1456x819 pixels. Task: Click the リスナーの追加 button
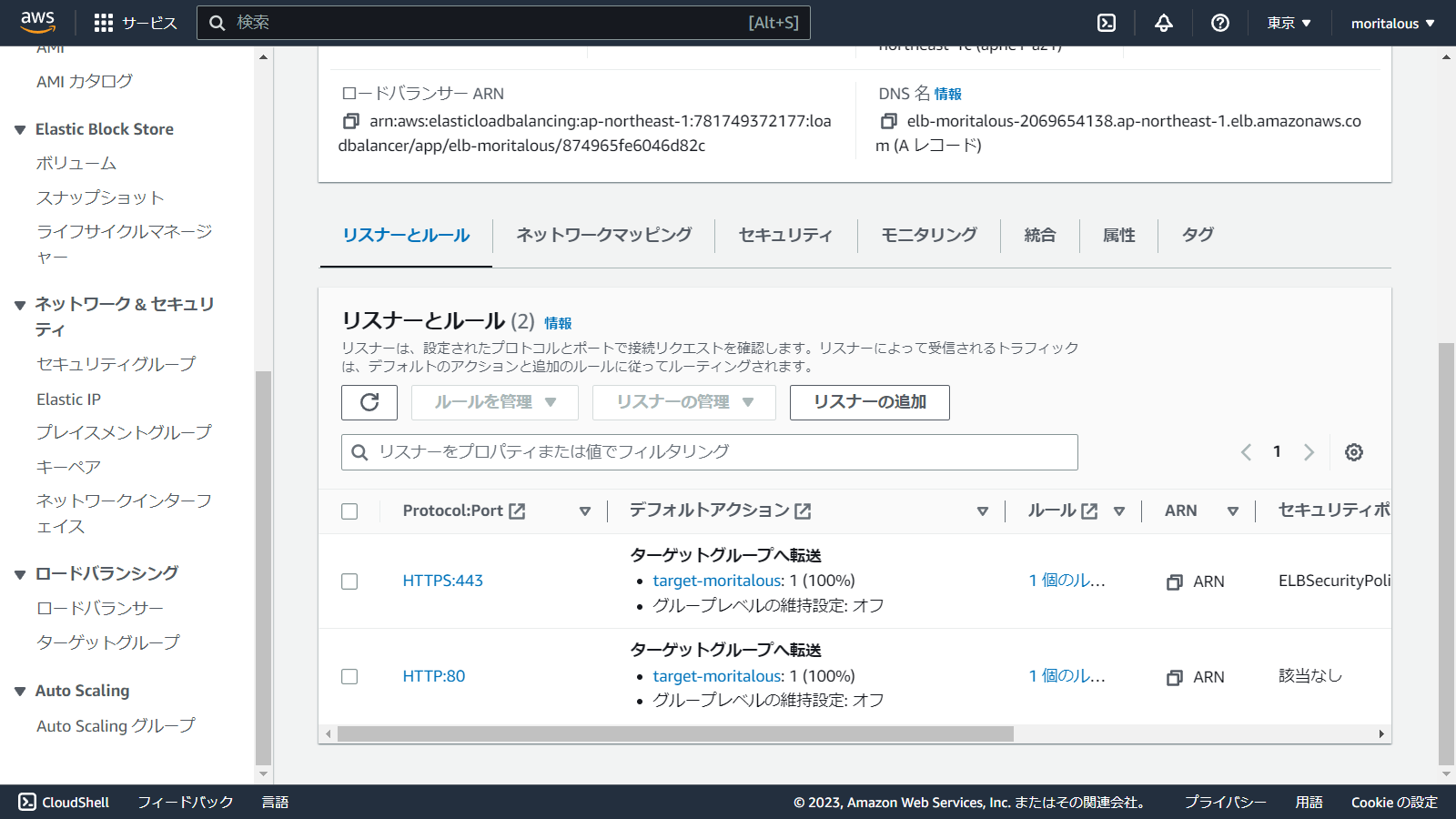tap(869, 402)
